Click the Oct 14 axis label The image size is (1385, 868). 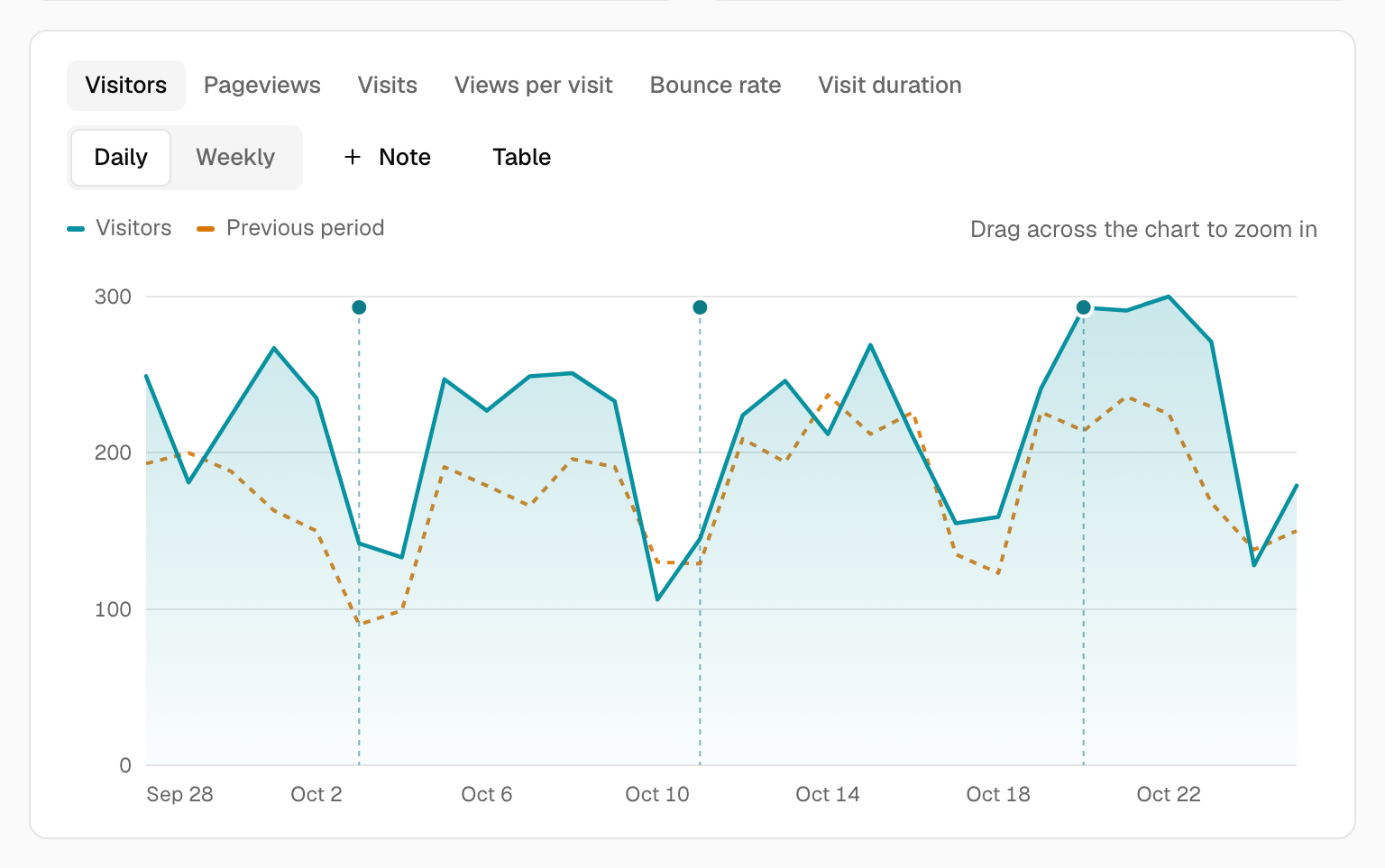tap(828, 794)
